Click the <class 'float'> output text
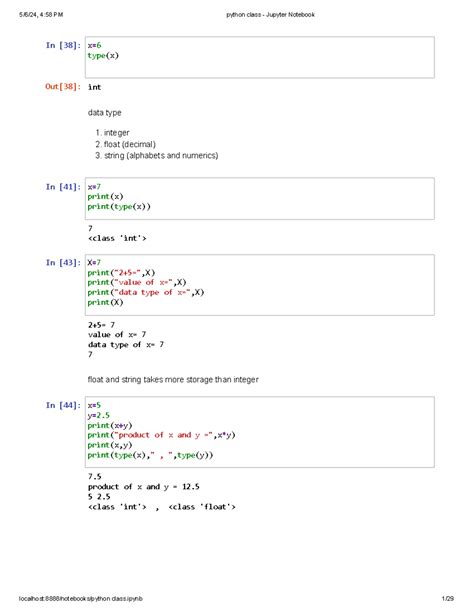The height and width of the screenshot is (613, 474). click(x=202, y=507)
